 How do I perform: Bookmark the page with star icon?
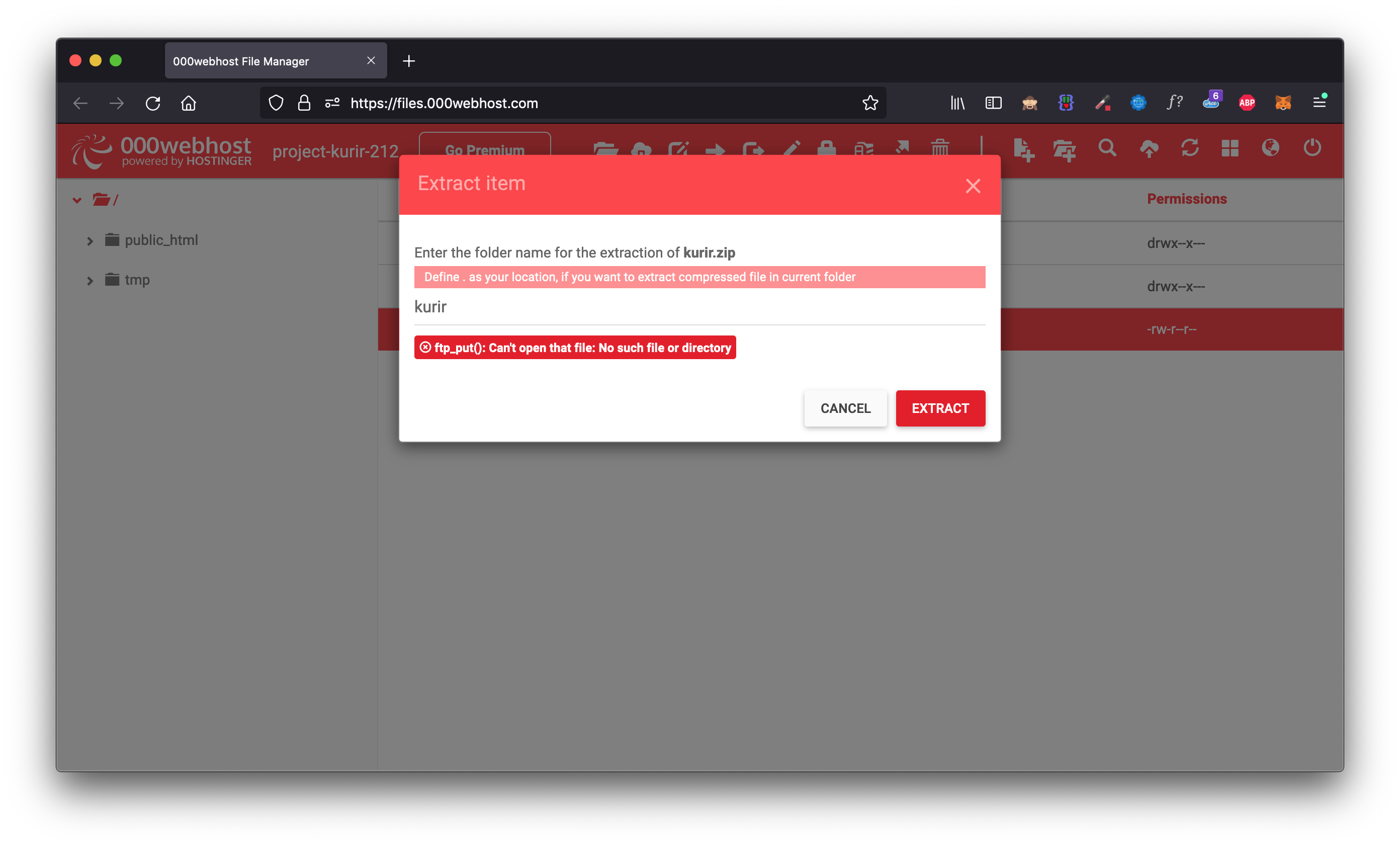(870, 103)
